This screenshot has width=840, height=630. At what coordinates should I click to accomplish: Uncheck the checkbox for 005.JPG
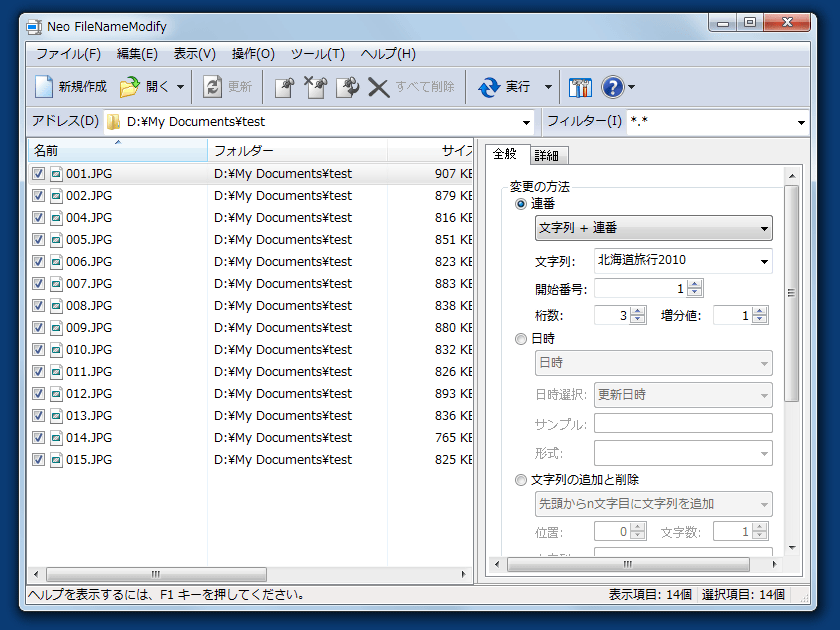tap(38, 239)
